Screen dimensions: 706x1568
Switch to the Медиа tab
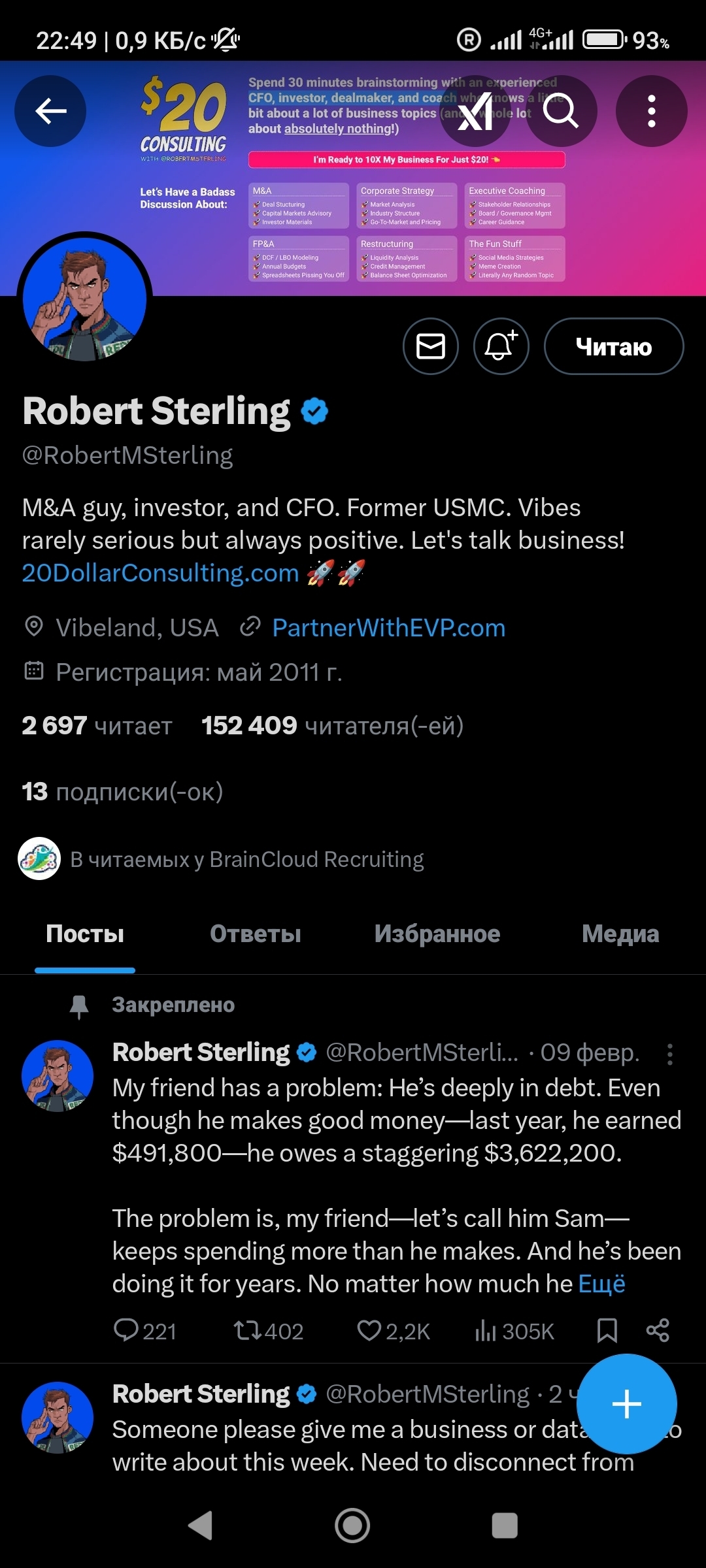(x=620, y=934)
